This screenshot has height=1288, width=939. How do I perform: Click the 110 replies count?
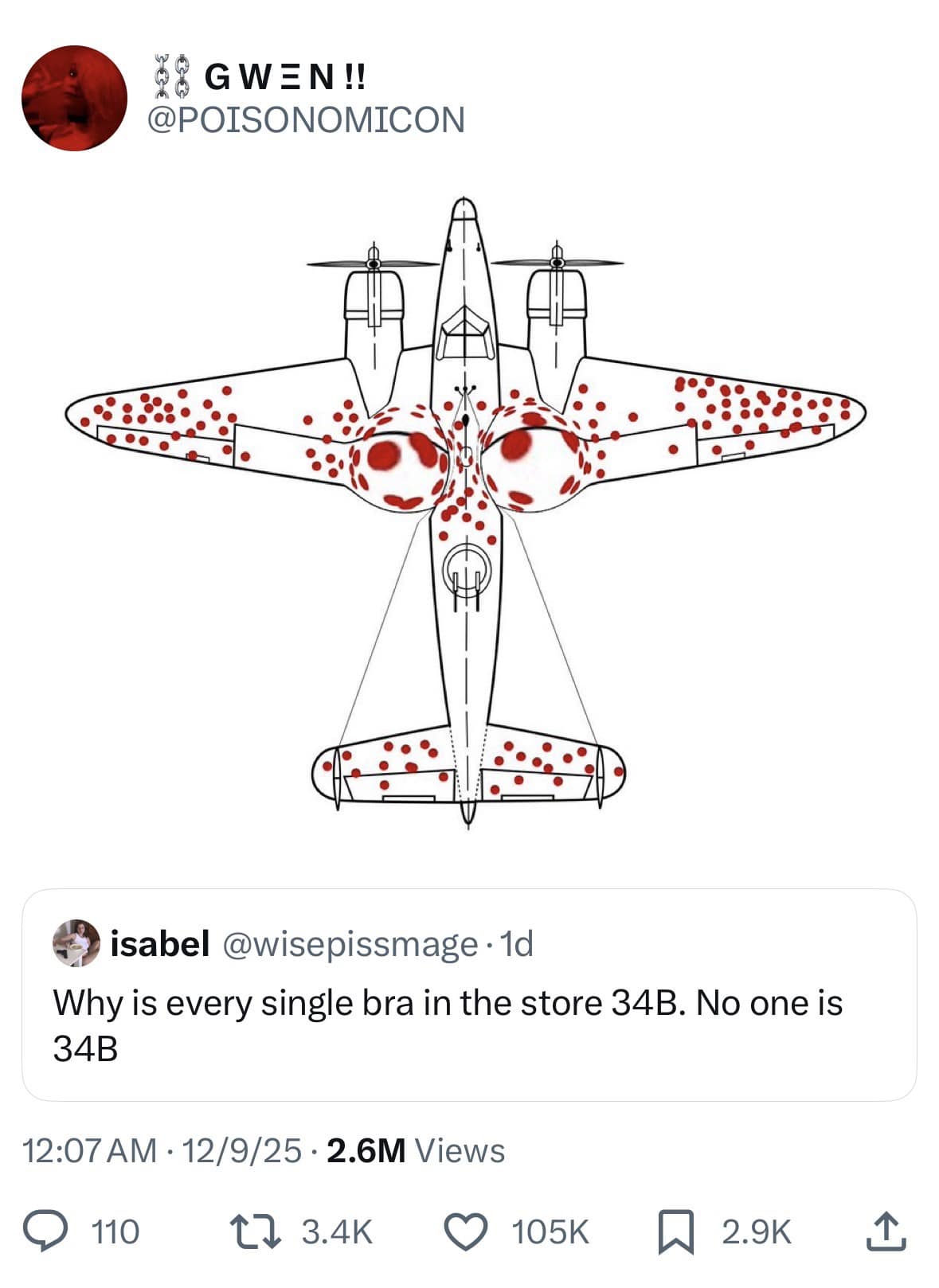pos(115,1231)
